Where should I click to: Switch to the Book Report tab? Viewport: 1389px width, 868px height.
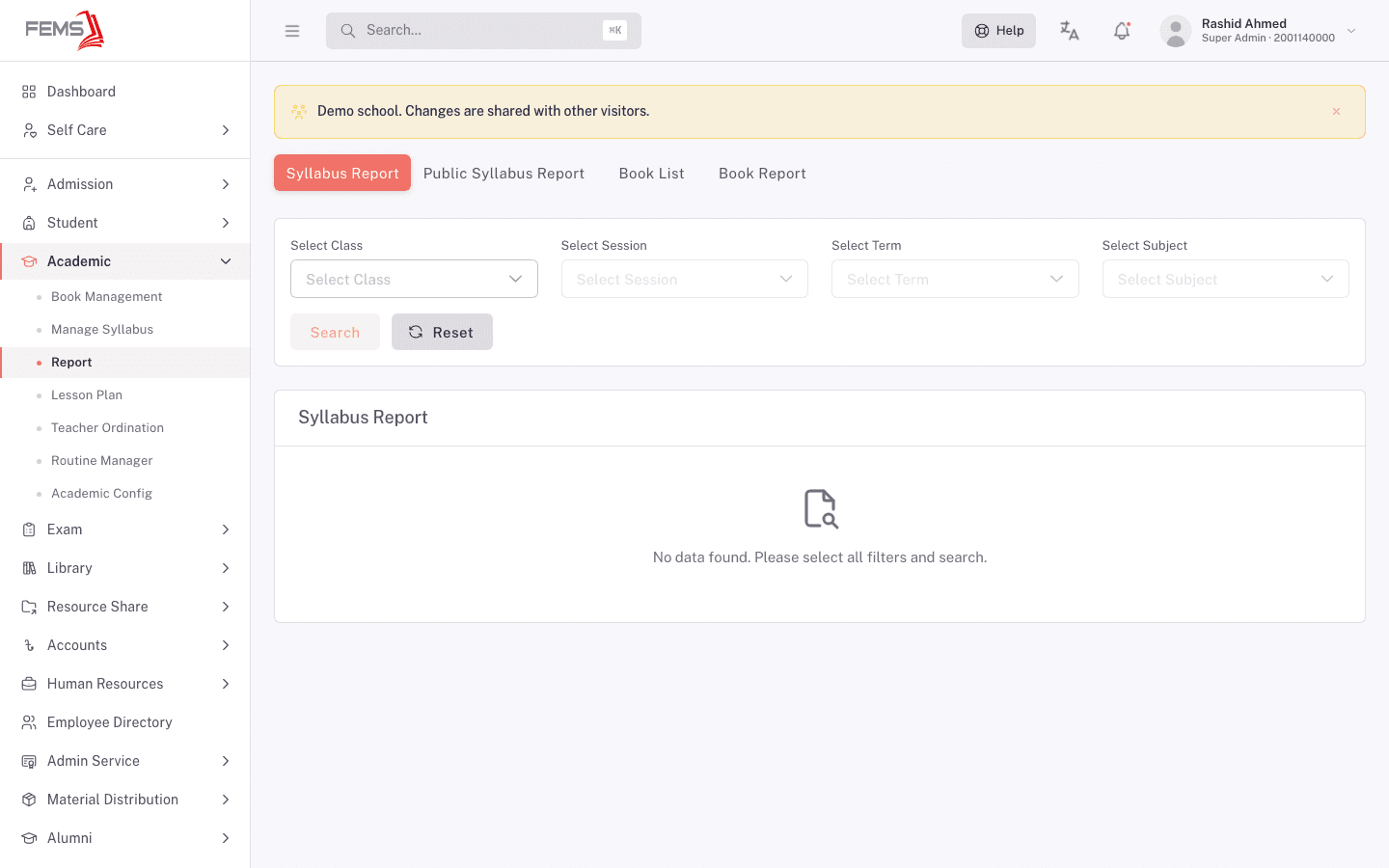coord(762,174)
